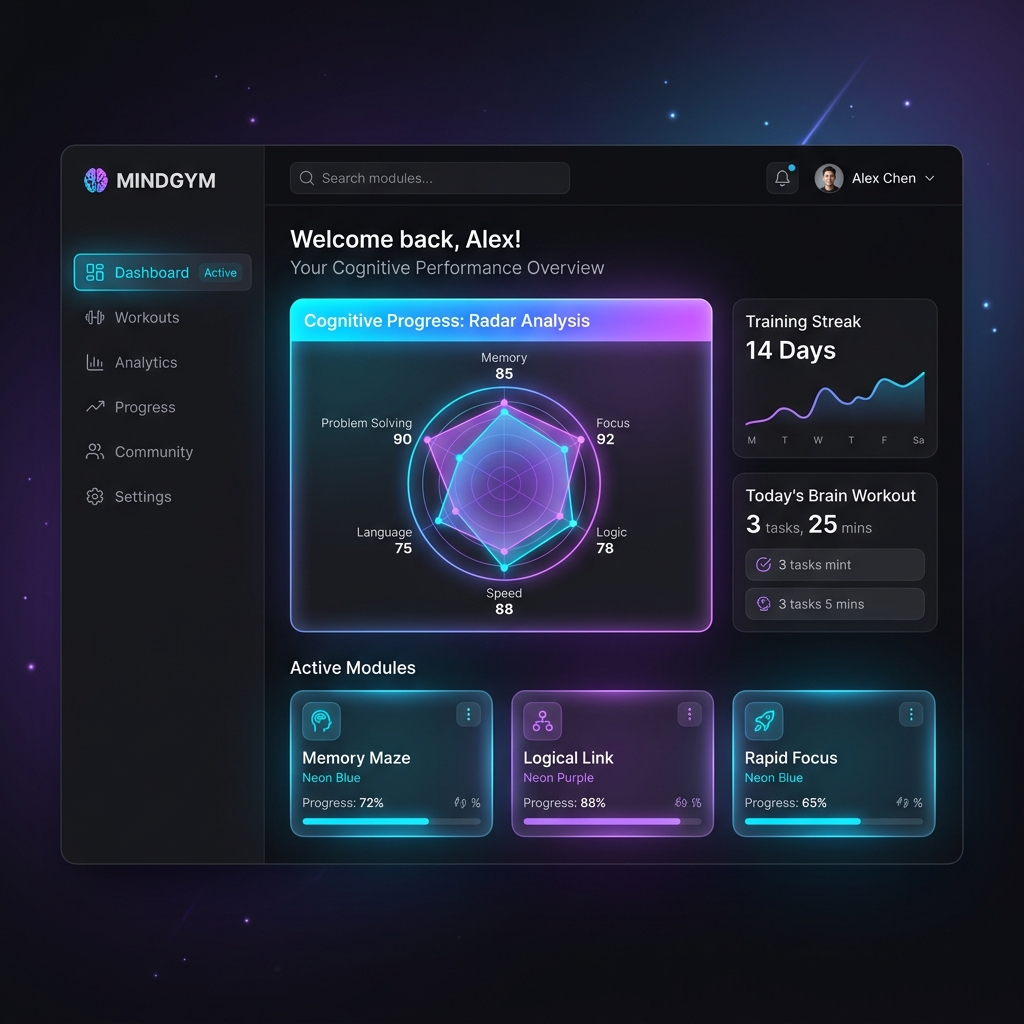Click the Memory 85 radar label

504,366
